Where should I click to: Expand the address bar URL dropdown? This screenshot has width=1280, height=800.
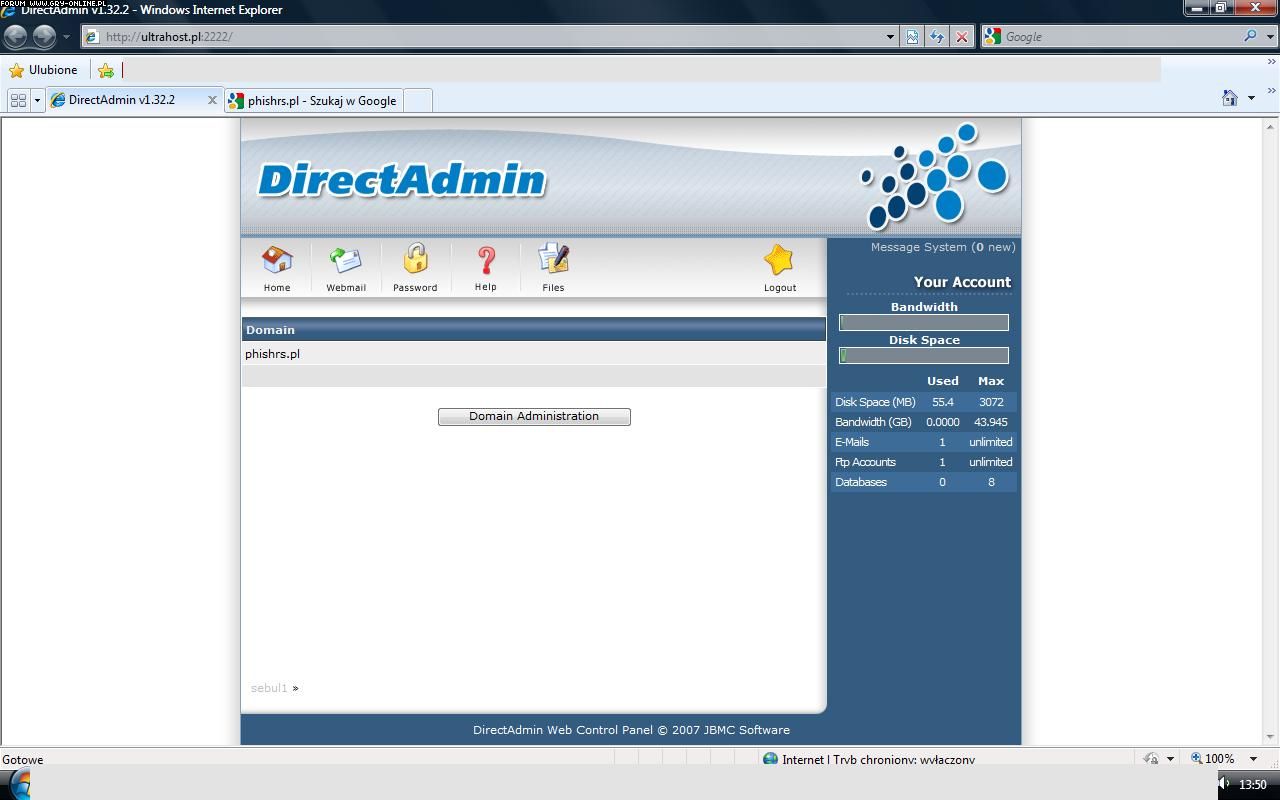[x=890, y=37]
